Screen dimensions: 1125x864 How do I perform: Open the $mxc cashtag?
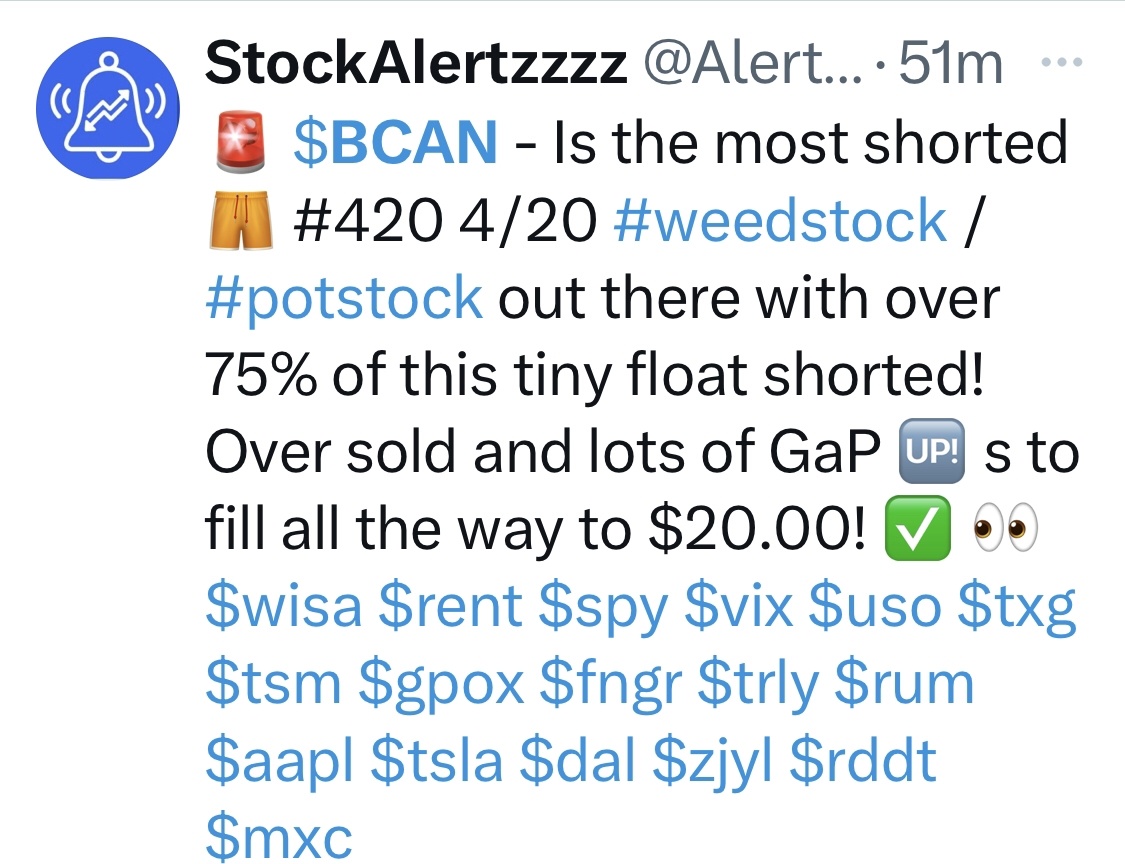point(278,838)
